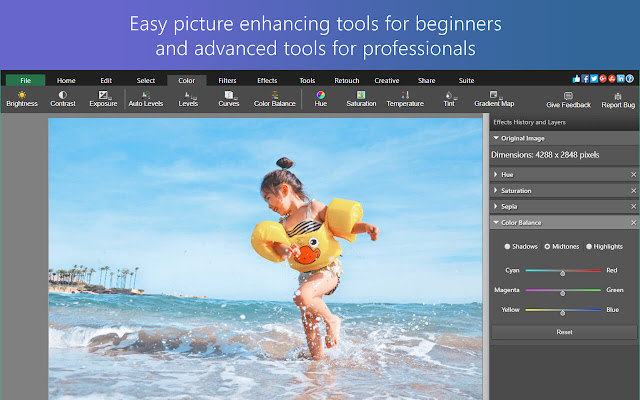Open the Retouch tab
The height and width of the screenshot is (400, 640).
pos(346,80)
